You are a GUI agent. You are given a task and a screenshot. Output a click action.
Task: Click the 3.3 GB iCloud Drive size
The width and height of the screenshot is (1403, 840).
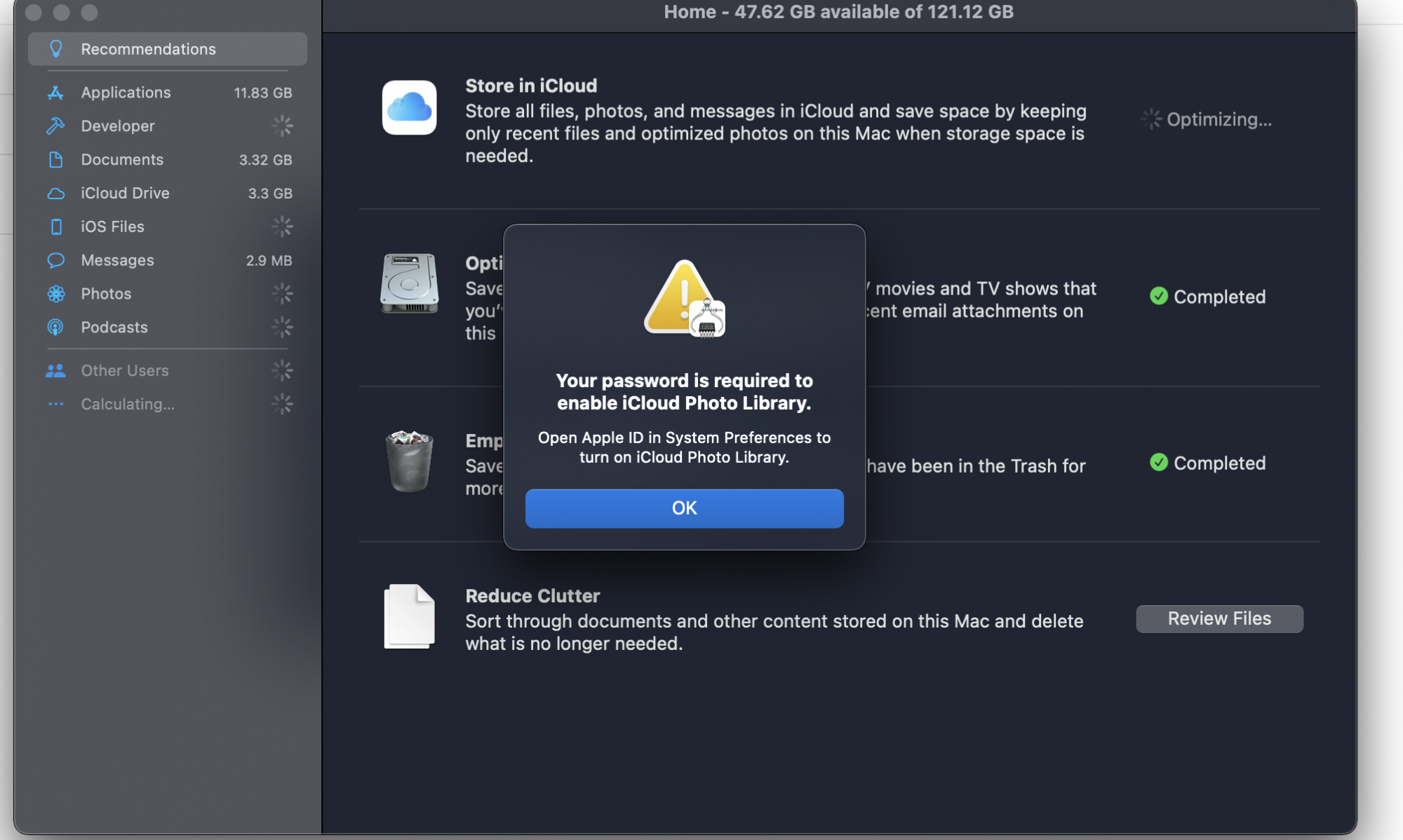(x=269, y=194)
